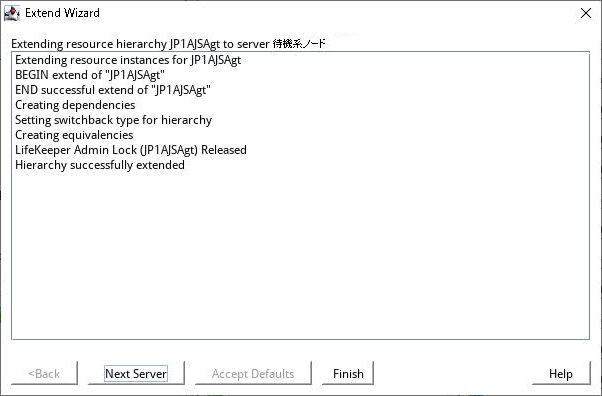Click the greyed-out Back button
This screenshot has width=602, height=396.
tap(44, 373)
